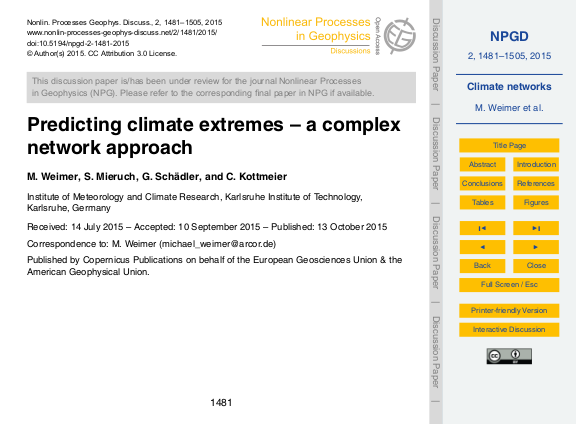Click the author list line
This screenshot has width=576, height=424.
(x=157, y=177)
